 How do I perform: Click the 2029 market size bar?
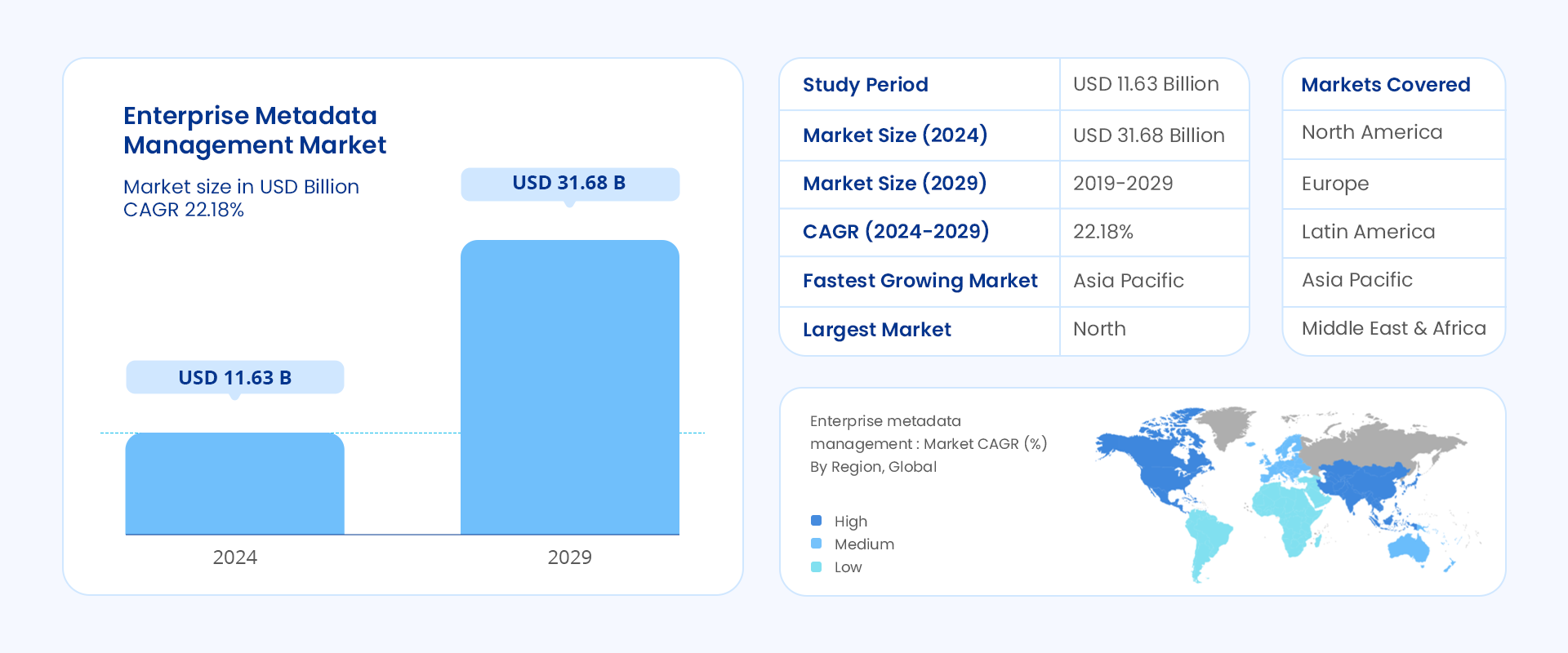click(x=569, y=388)
